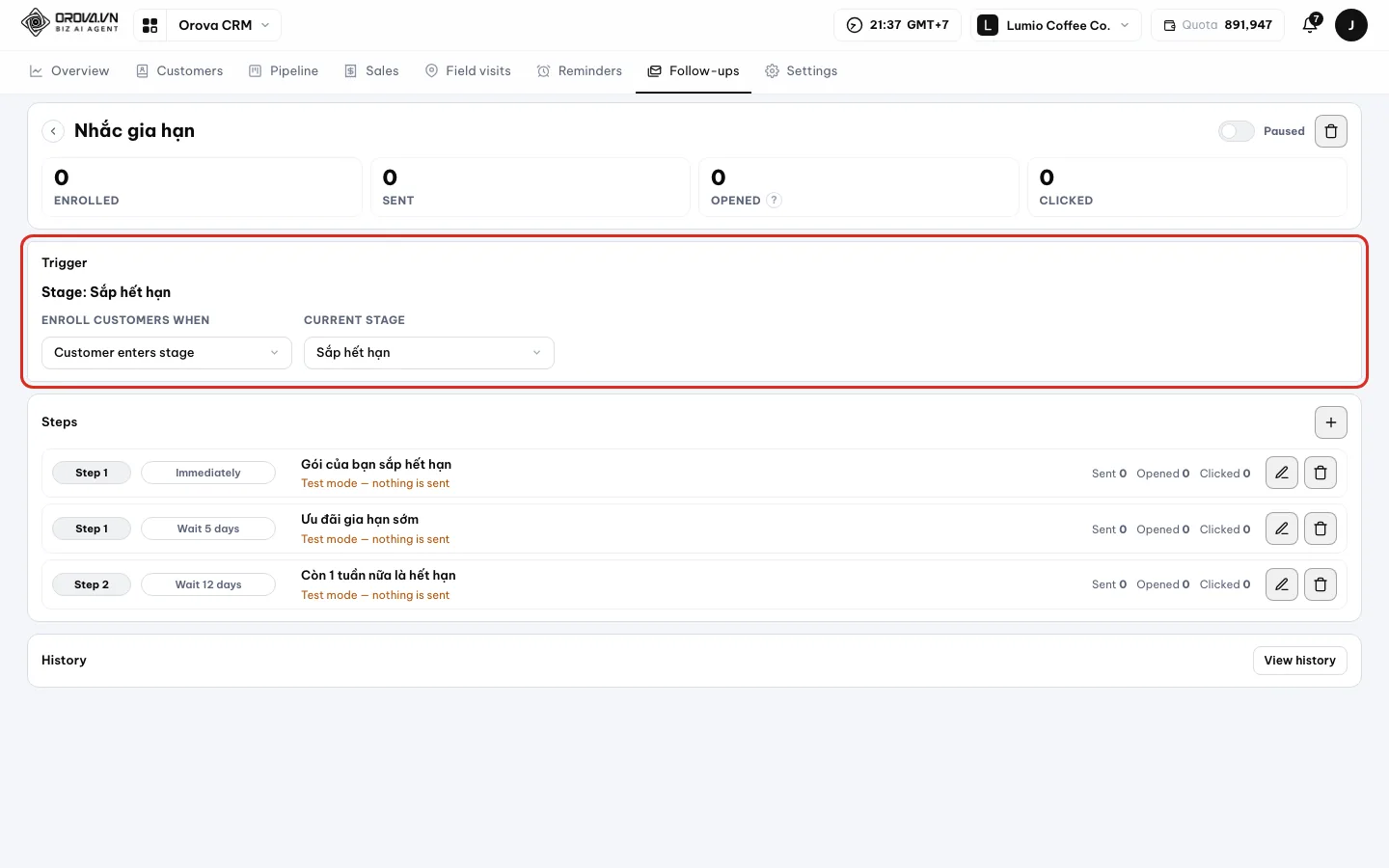The height and width of the screenshot is (868, 1389).
Task: Click the 'Wait 5 days' timing pill
Action: pyautogui.click(x=208, y=529)
